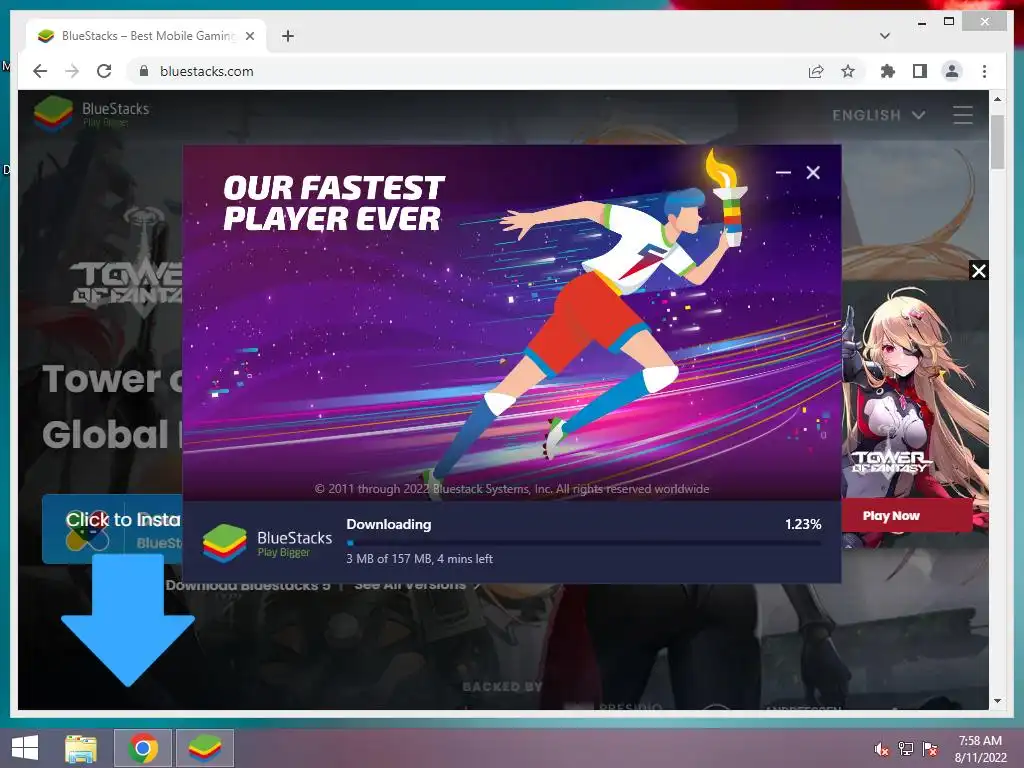Click the installer download progress bar
Viewport: 1024px width, 768px height.
(584, 543)
